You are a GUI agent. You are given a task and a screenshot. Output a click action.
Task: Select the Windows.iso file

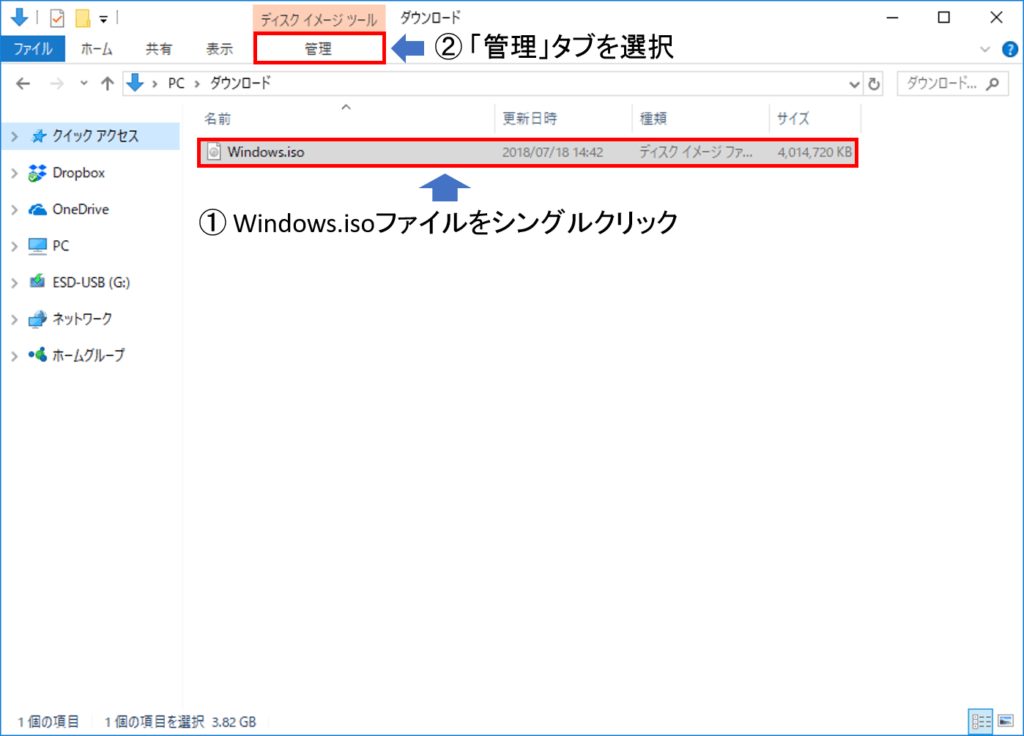pos(528,152)
